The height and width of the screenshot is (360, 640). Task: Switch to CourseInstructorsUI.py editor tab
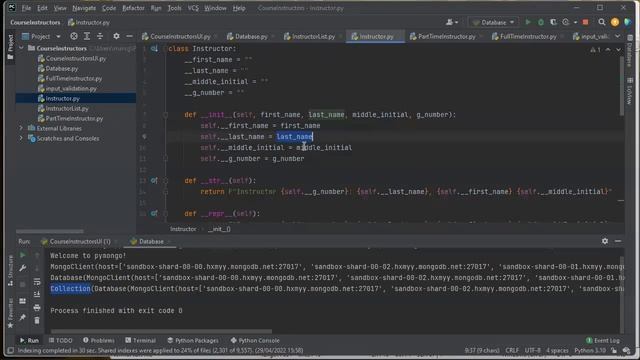[180, 36]
